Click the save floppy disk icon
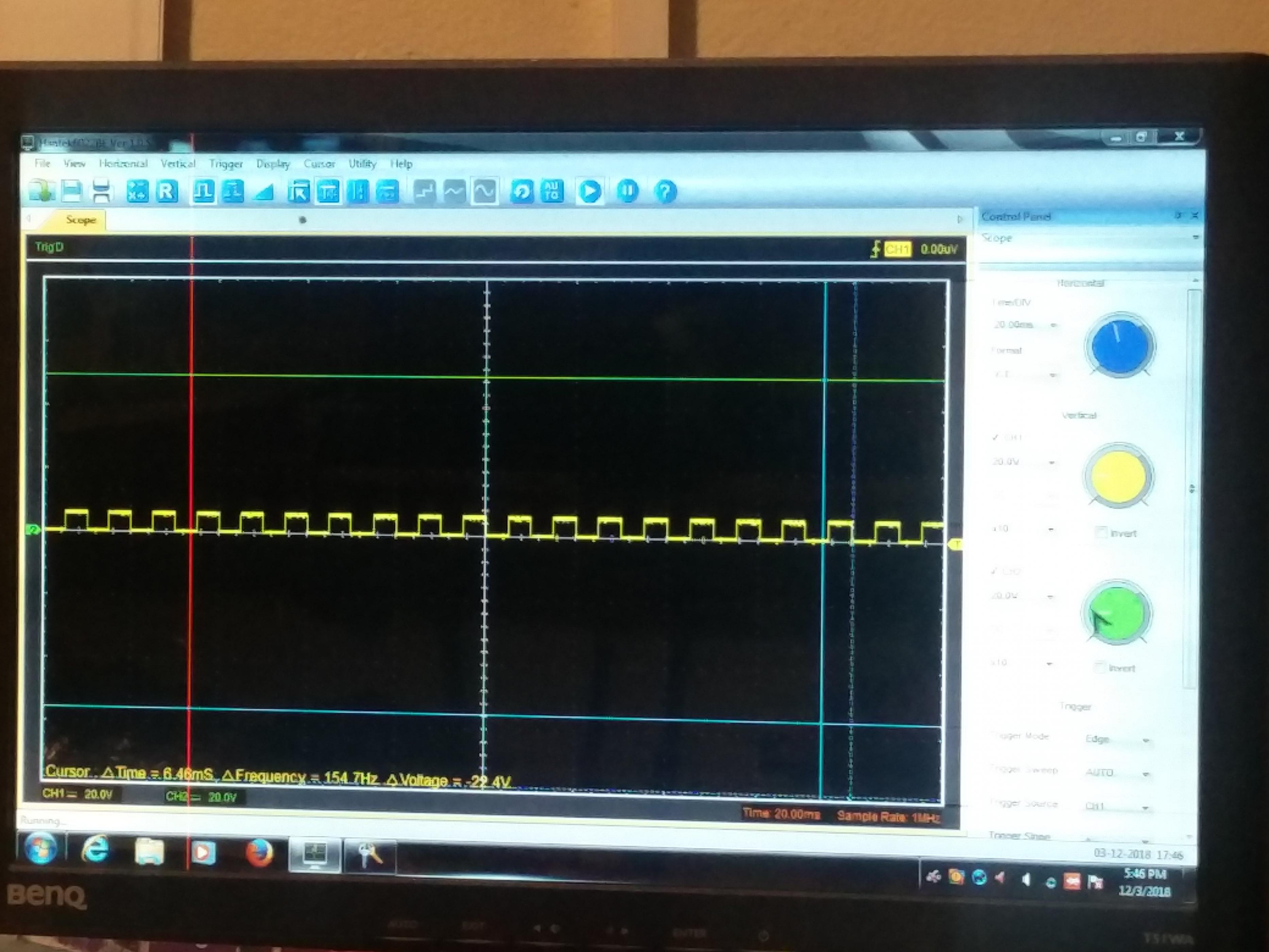Viewport: 1269px width, 952px height. [x=72, y=190]
